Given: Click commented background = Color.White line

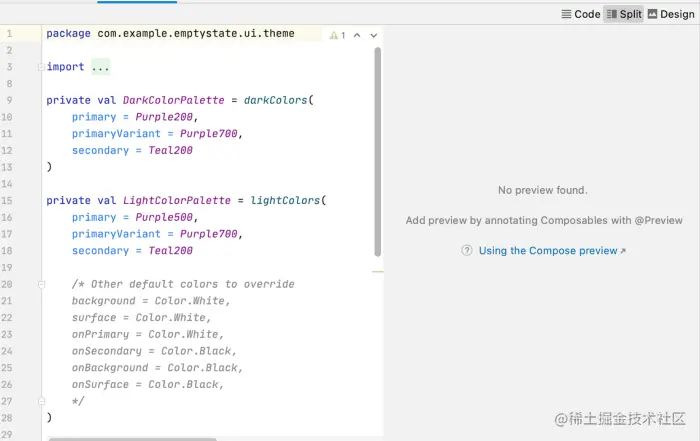Looking at the screenshot, I should [151, 301].
